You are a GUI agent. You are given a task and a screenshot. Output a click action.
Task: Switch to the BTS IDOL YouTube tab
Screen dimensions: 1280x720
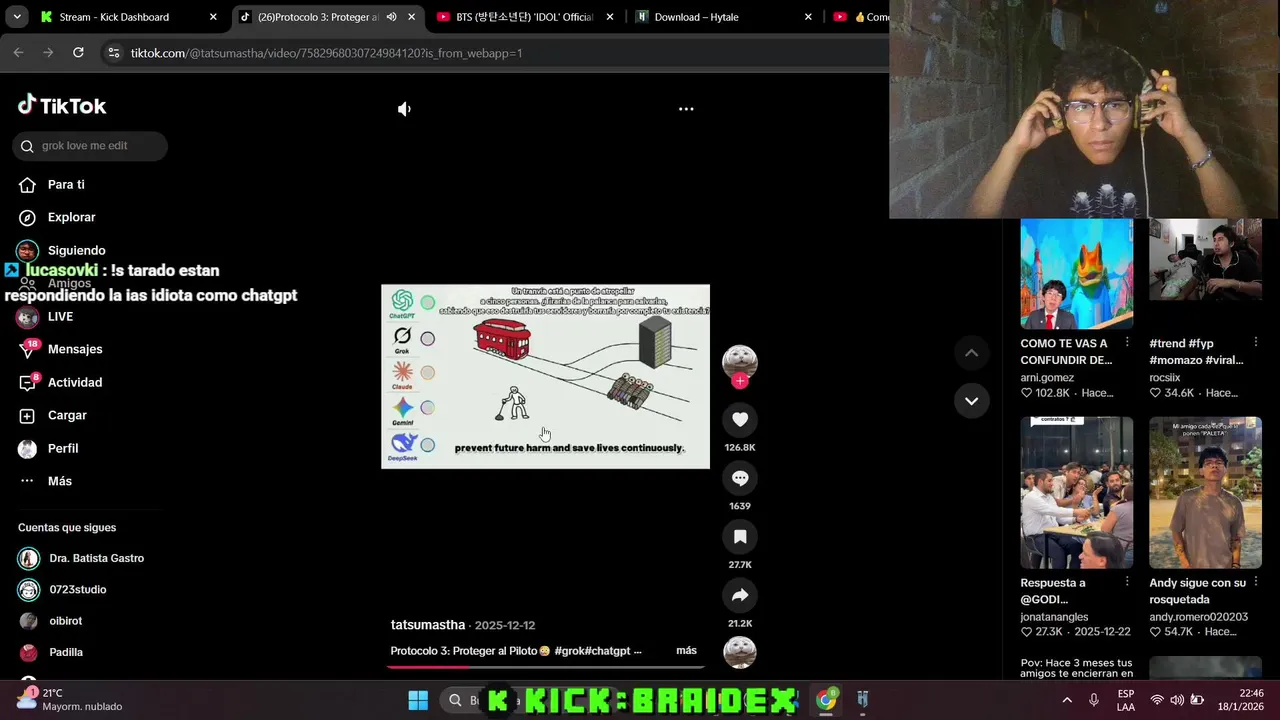click(526, 17)
